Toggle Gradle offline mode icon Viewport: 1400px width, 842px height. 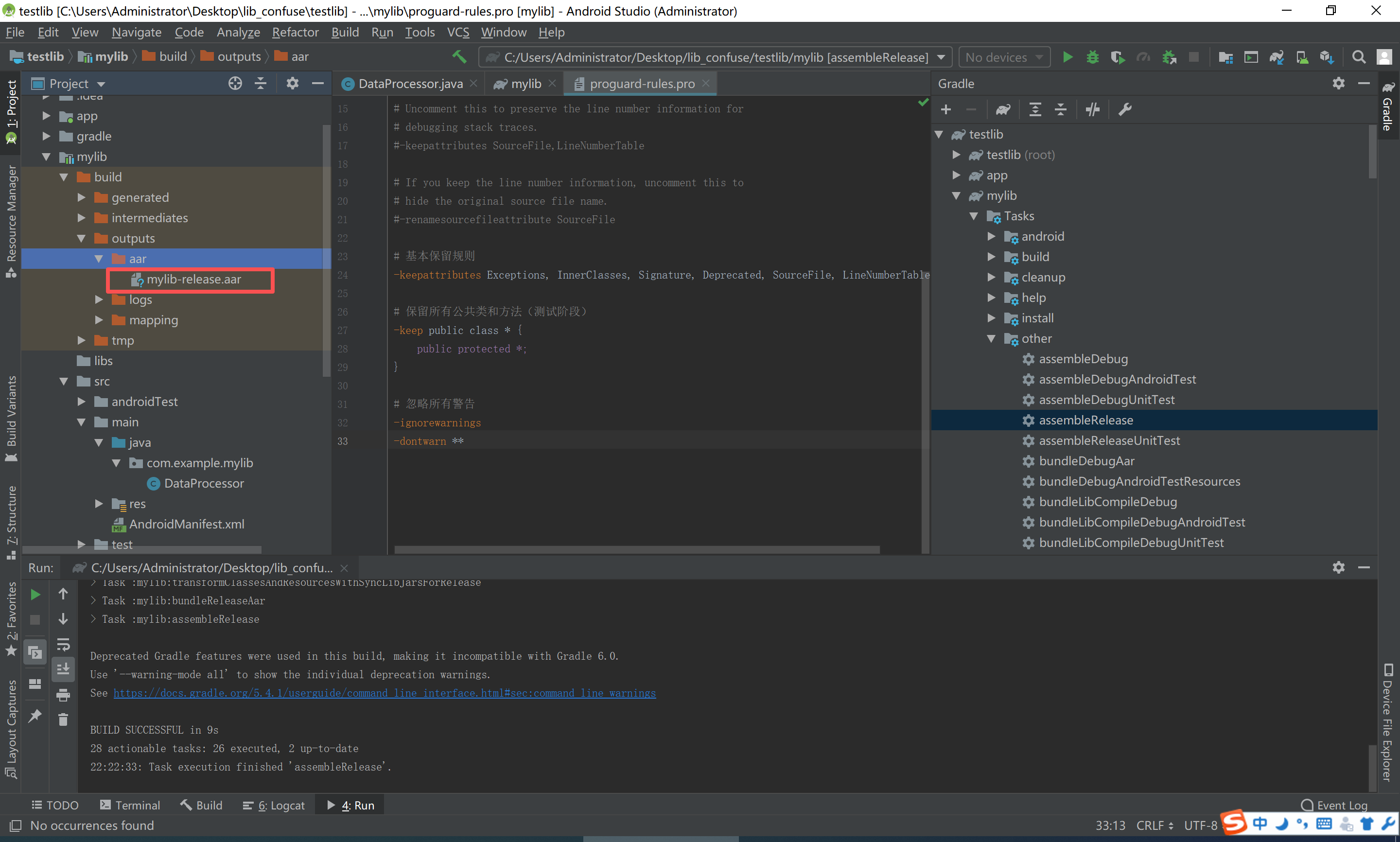point(1092,109)
